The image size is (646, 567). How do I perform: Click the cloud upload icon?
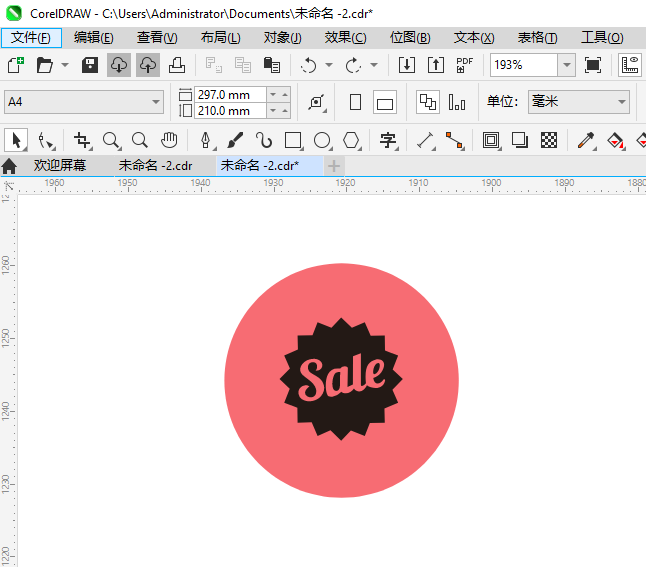(148, 65)
